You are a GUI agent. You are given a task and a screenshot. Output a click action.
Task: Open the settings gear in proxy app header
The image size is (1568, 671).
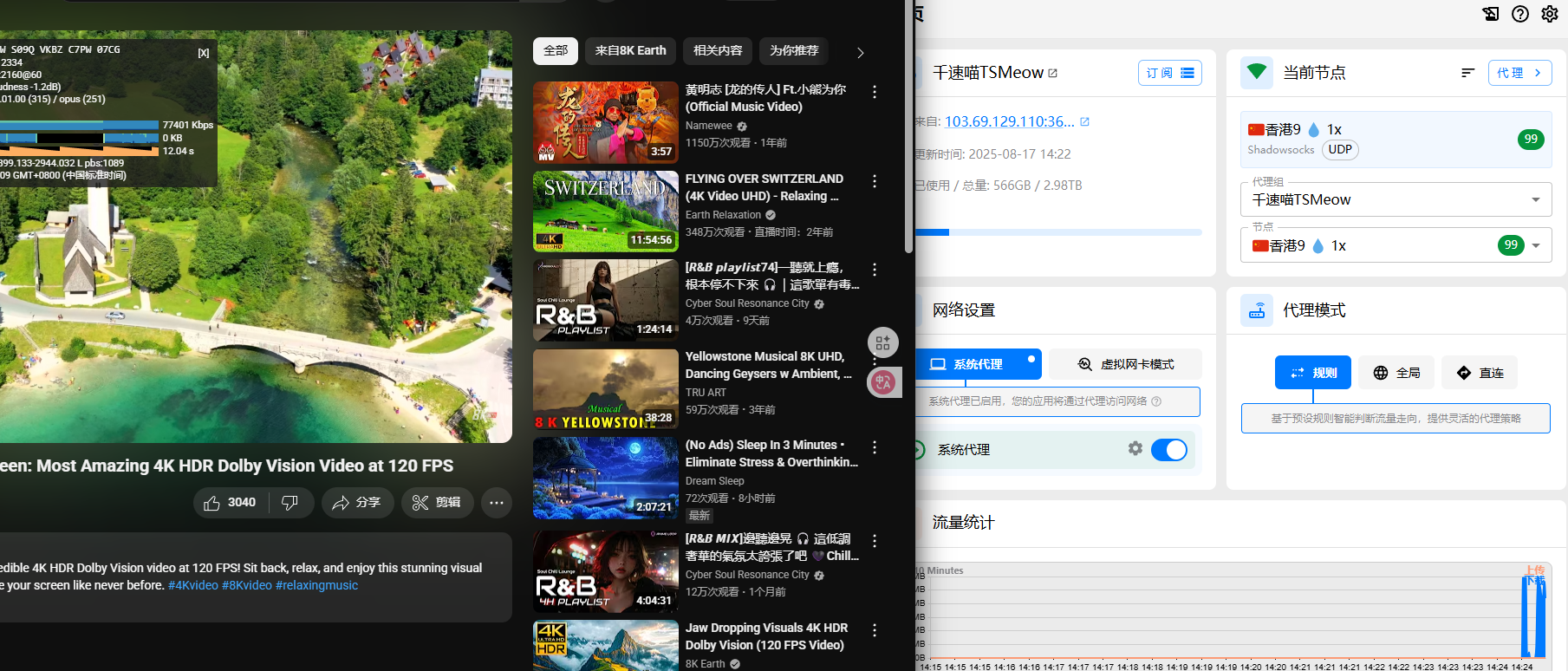[1550, 14]
